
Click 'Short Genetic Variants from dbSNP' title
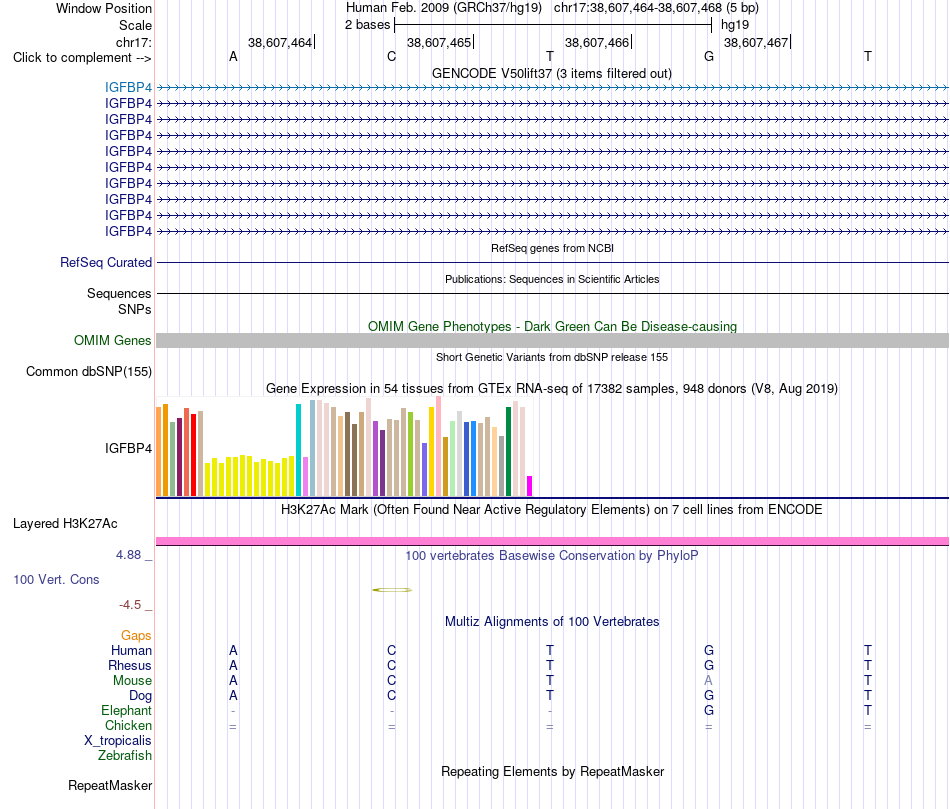[x=552, y=357]
